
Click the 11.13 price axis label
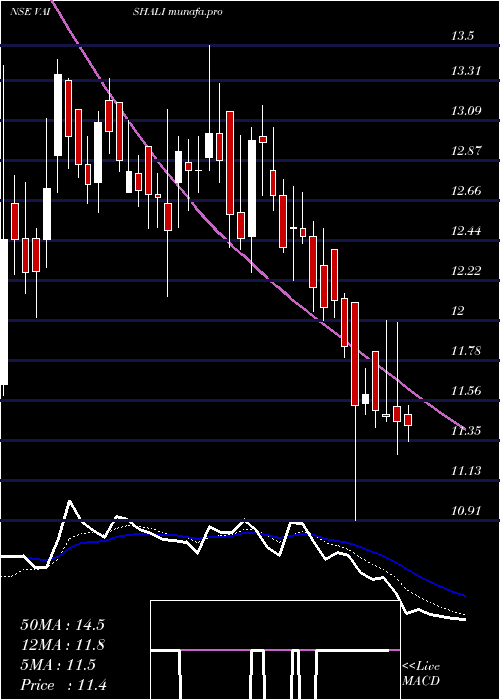[466, 471]
